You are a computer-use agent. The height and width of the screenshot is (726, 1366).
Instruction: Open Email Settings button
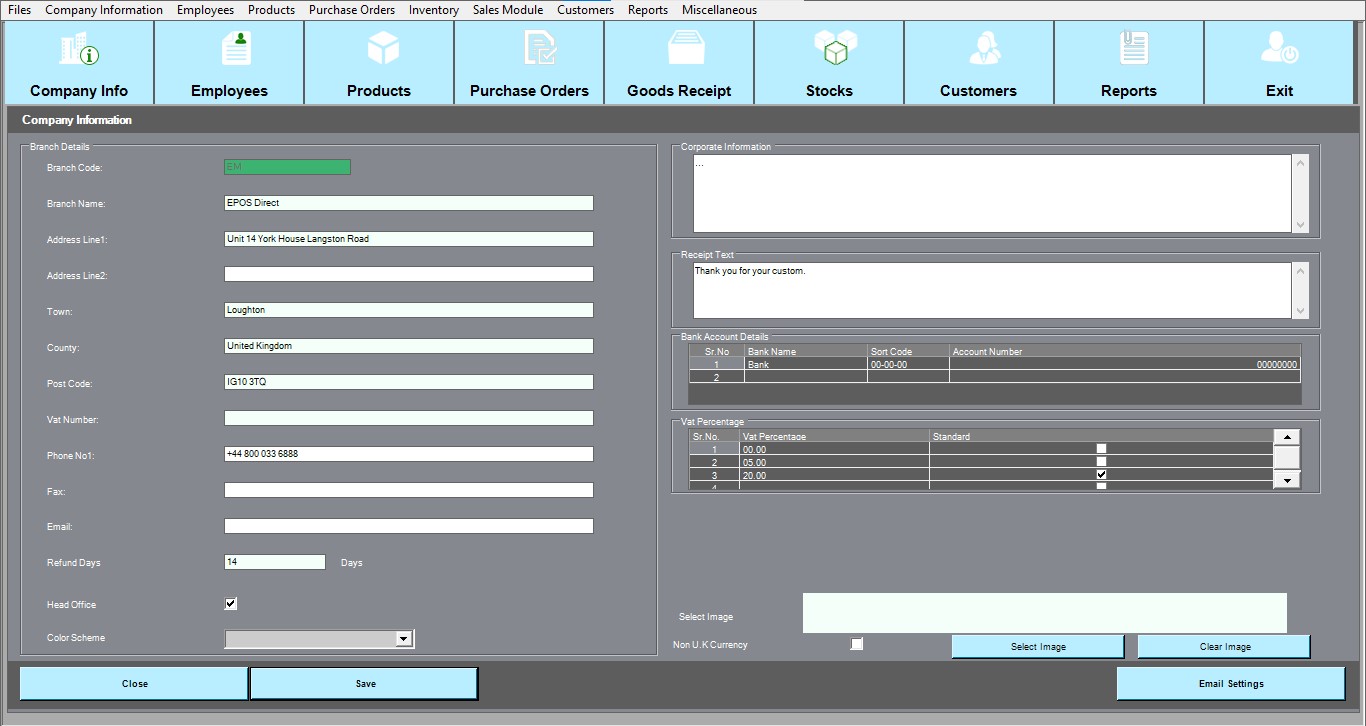pyautogui.click(x=1230, y=684)
